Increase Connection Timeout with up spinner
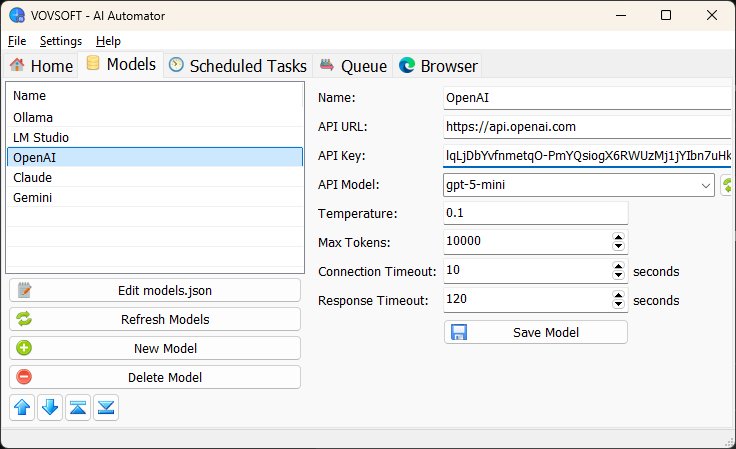This screenshot has width=736, height=449. coord(618,266)
